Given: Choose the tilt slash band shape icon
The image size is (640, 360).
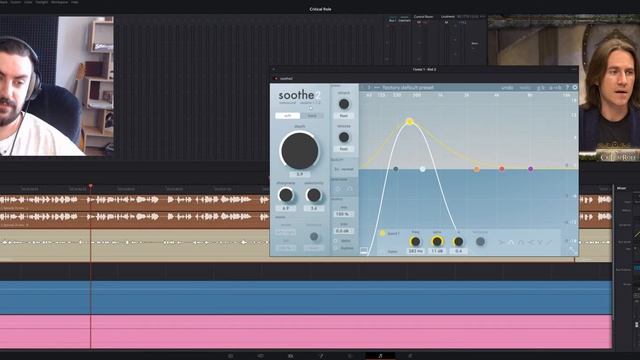Looking at the screenshot, I should click(x=549, y=242).
